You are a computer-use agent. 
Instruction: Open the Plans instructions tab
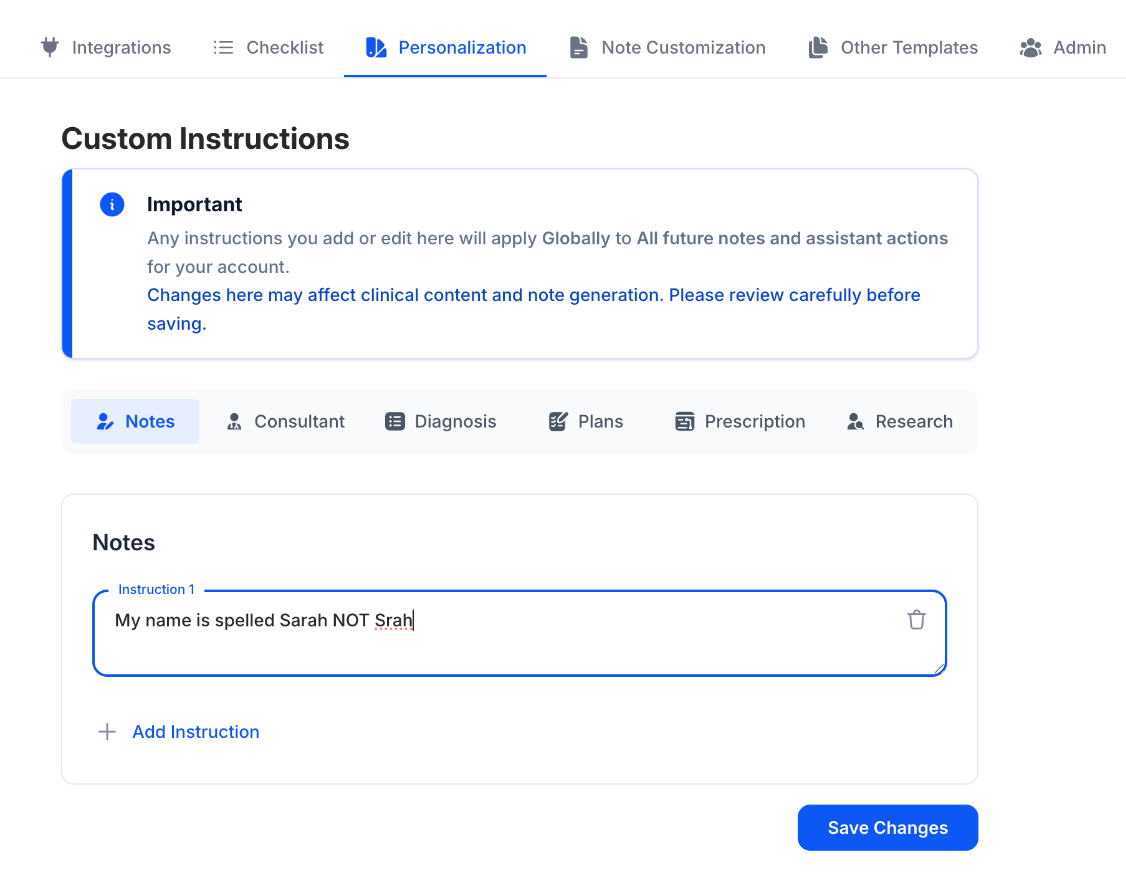586,422
